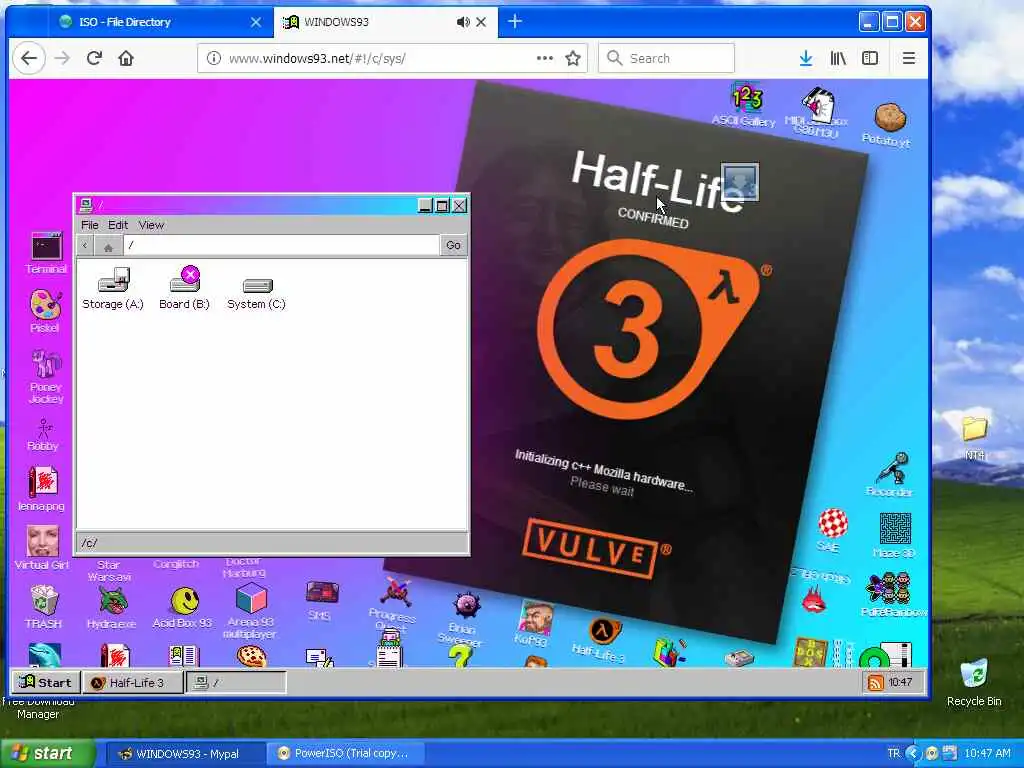Open the Storage (A:) drive

pyautogui.click(x=113, y=288)
